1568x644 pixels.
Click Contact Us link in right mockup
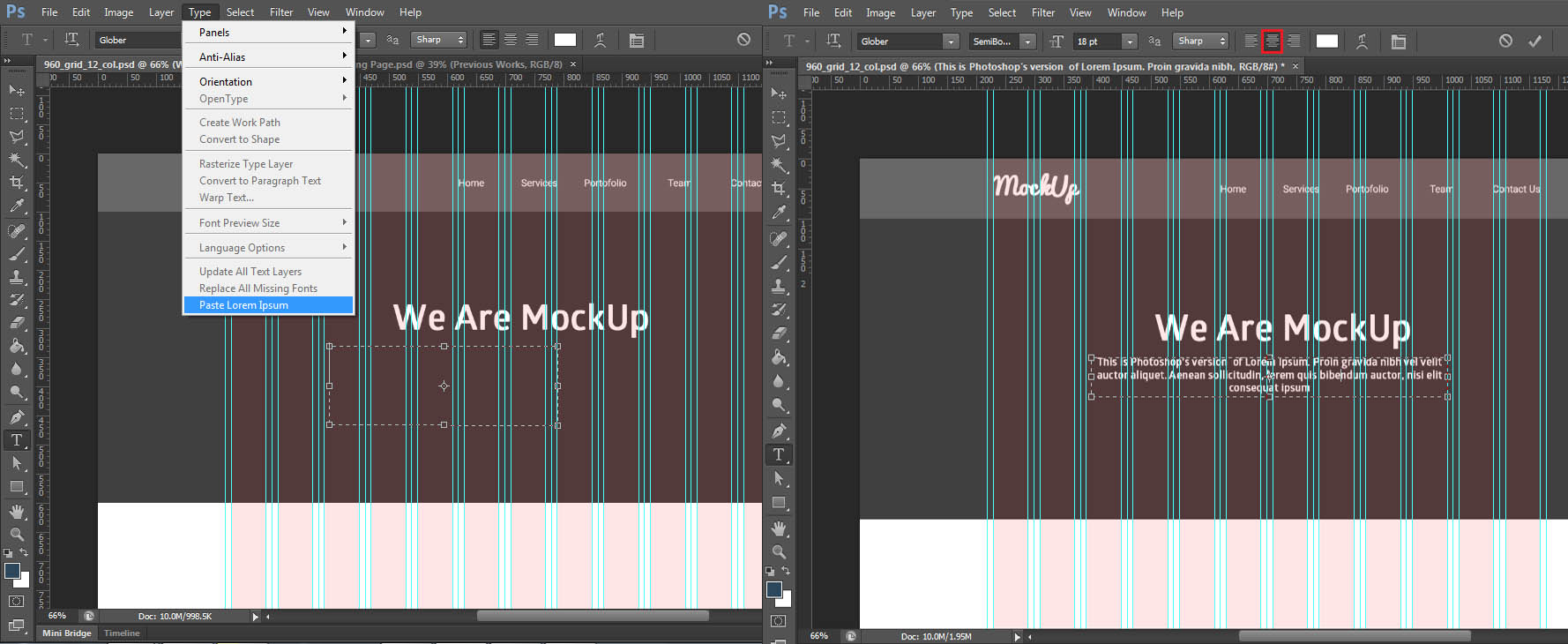[x=1517, y=190]
